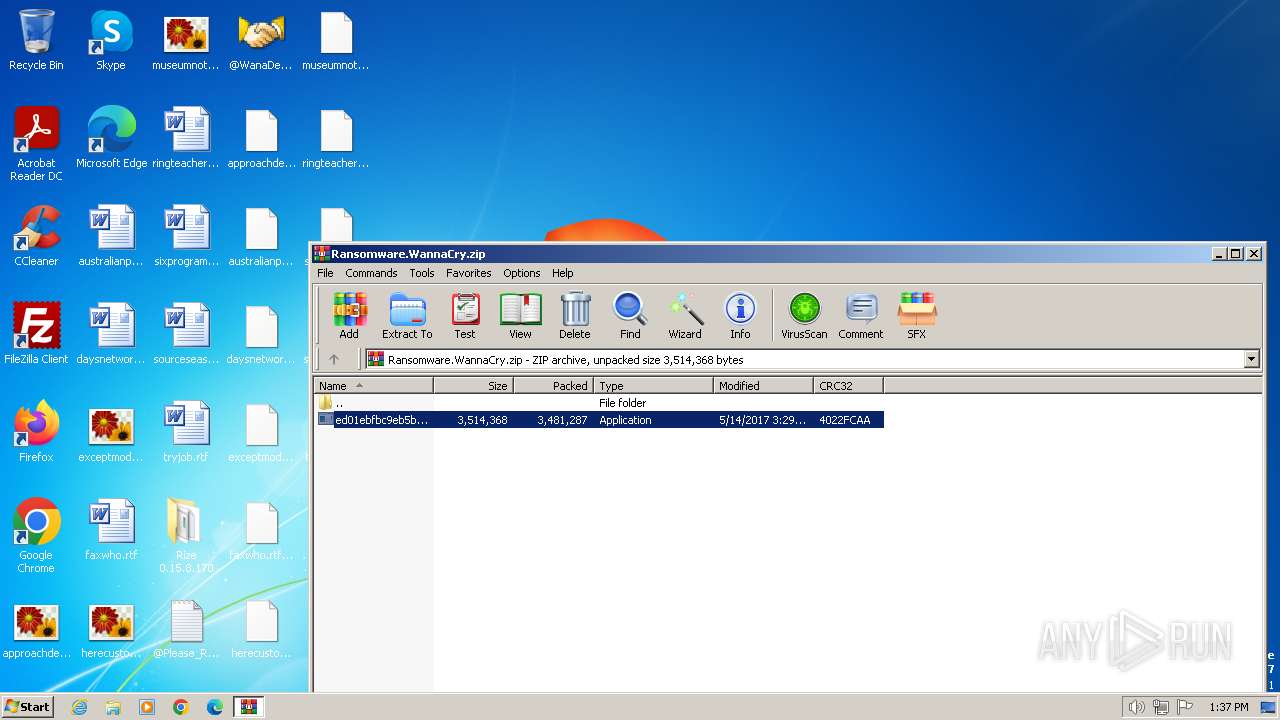Click the WinRAR taskbar button
The image size is (1280, 720).
coord(248,707)
